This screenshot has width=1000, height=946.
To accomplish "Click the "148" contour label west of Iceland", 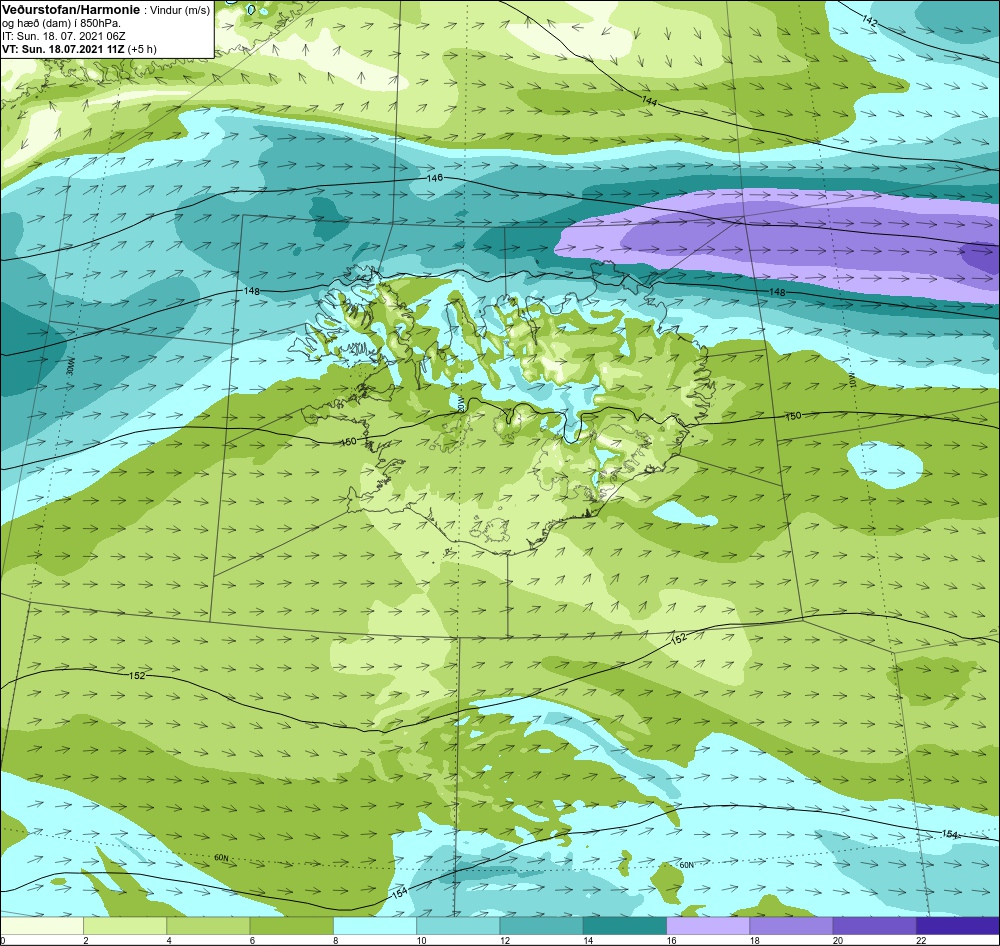I will pos(251,291).
